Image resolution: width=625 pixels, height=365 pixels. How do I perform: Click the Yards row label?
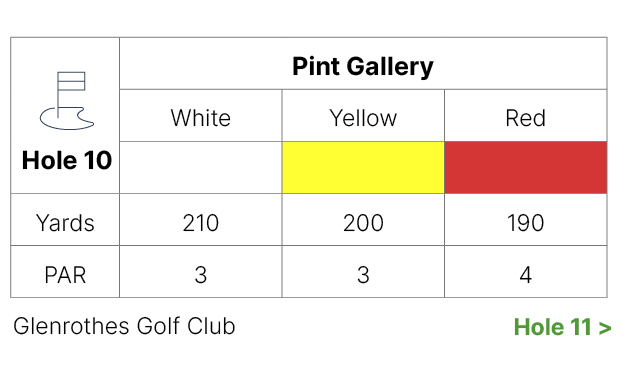65,222
